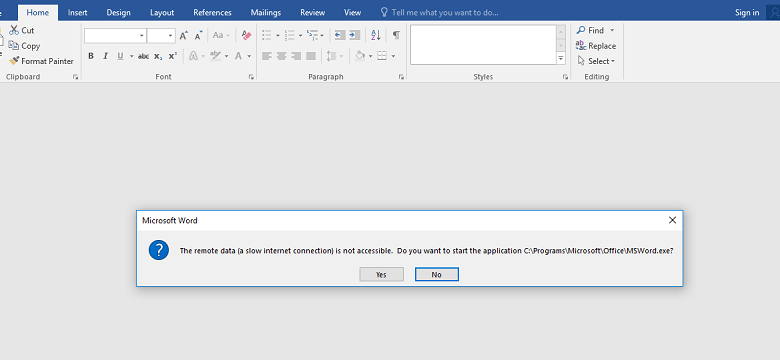780x360 pixels.
Task: Expand font color dropdown arrow
Action: coord(249,56)
